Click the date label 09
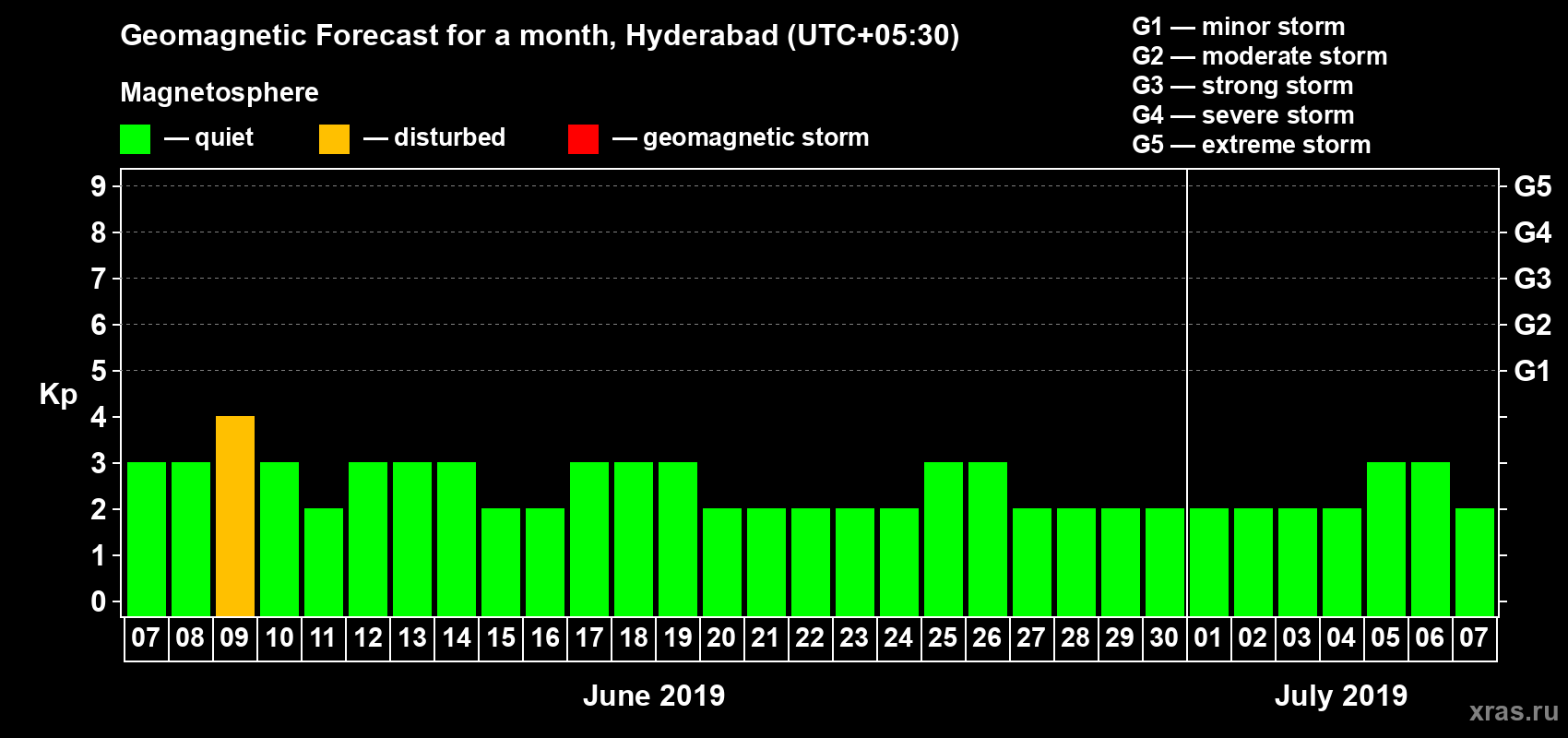This screenshot has height=738, width=1568. [x=234, y=638]
